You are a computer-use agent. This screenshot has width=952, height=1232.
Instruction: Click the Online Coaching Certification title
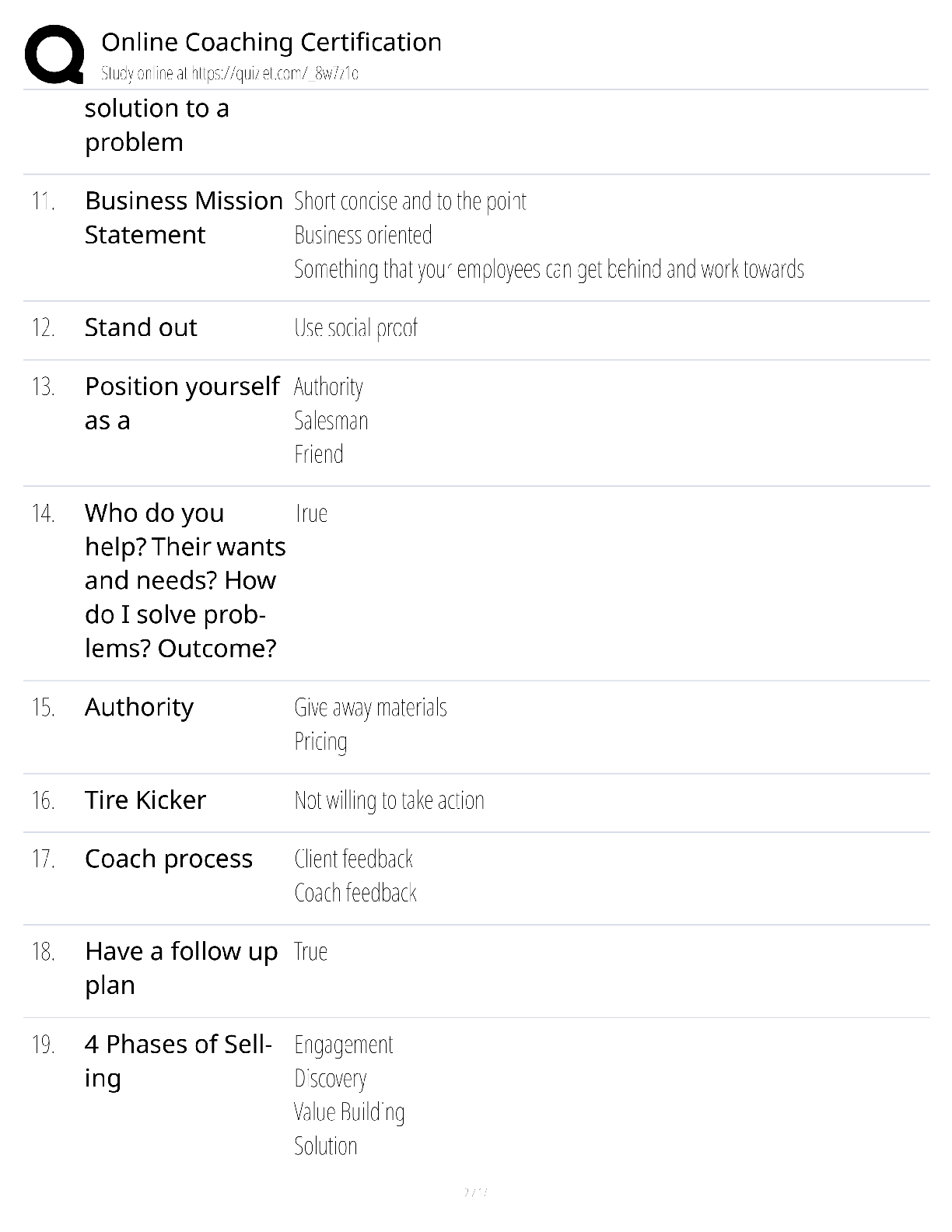pos(271,42)
